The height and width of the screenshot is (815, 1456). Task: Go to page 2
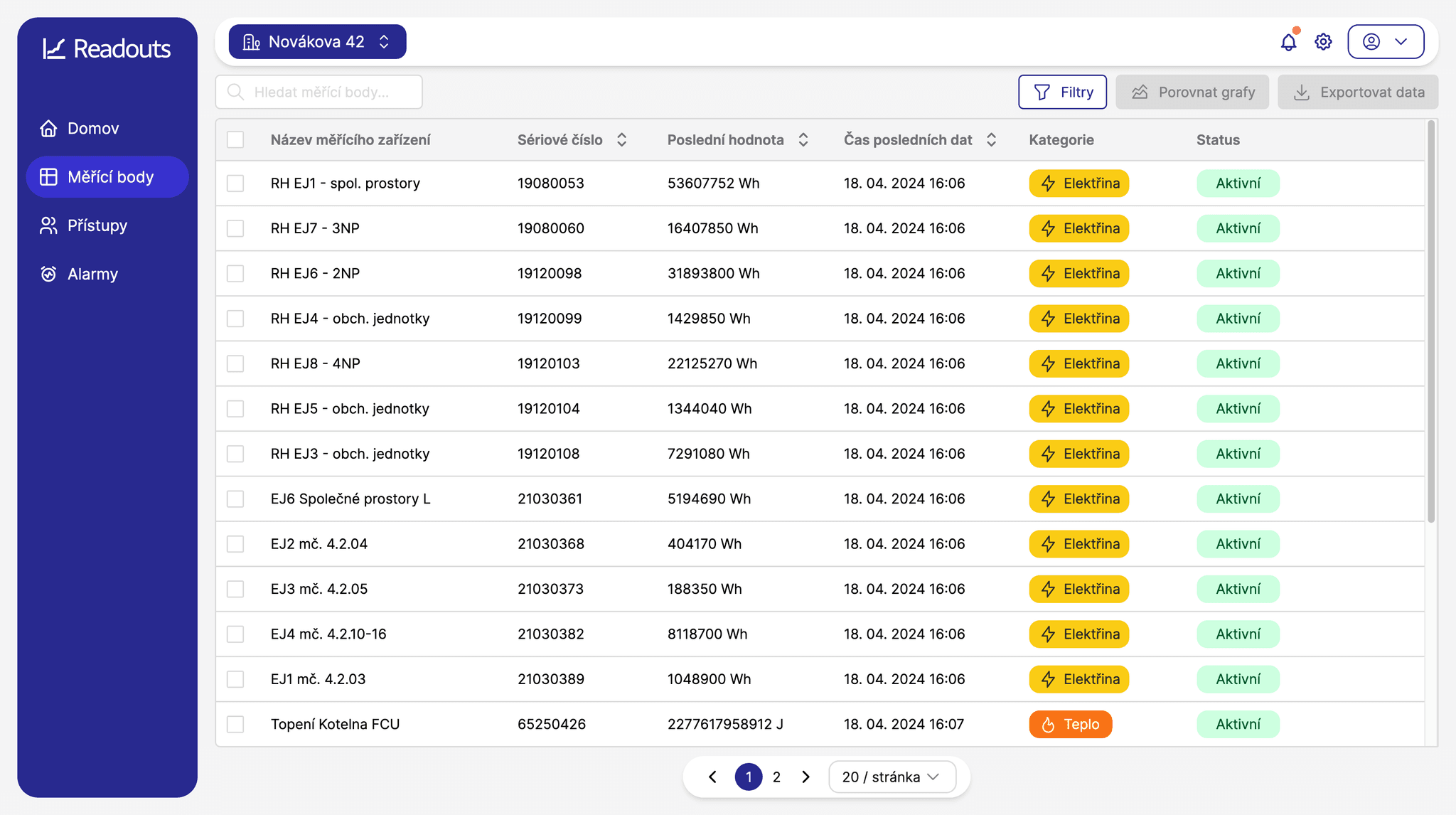[776, 777]
